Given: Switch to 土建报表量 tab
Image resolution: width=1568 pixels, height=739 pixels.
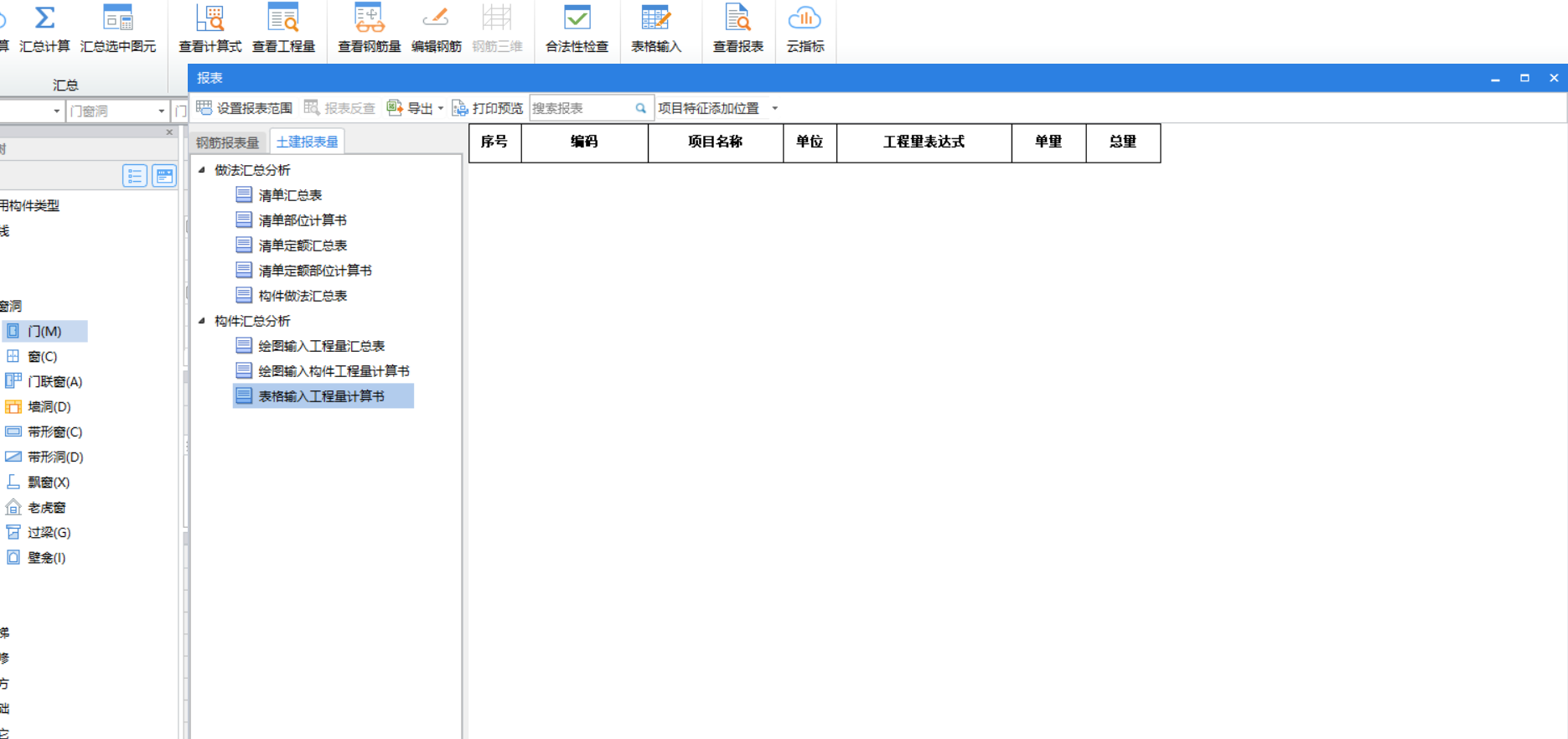Looking at the screenshot, I should coord(307,142).
